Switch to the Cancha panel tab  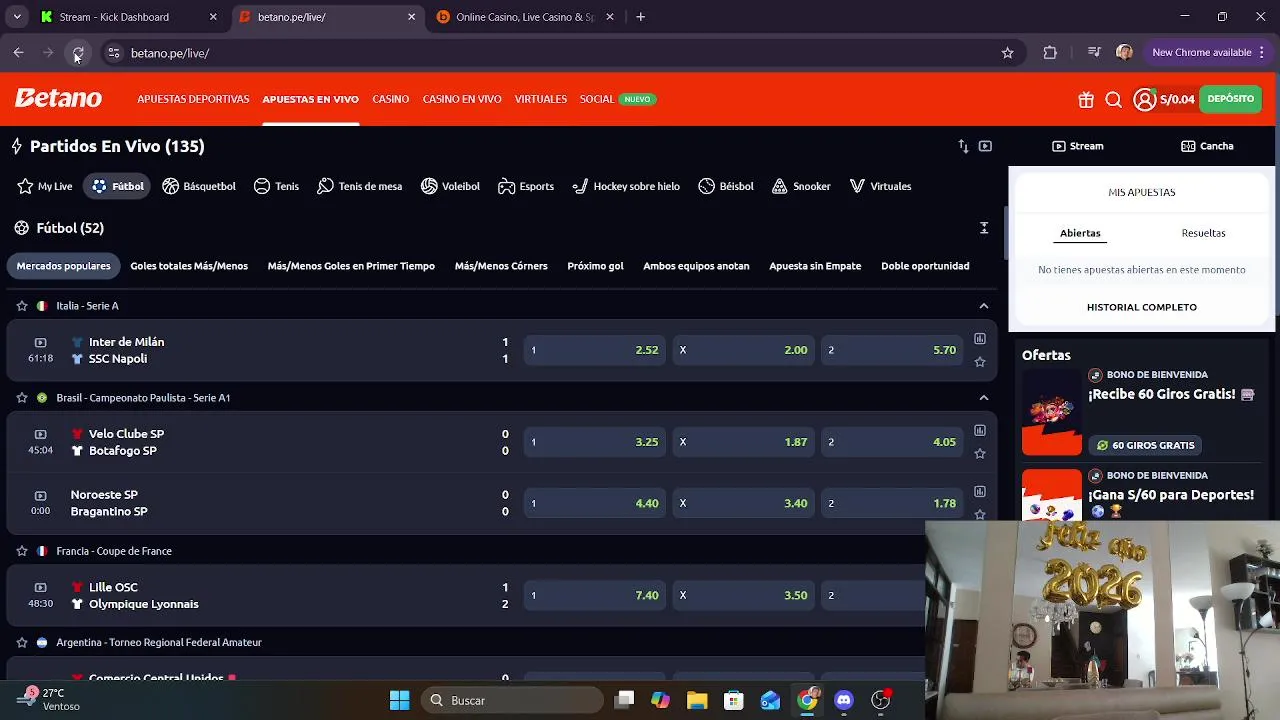tap(1207, 146)
